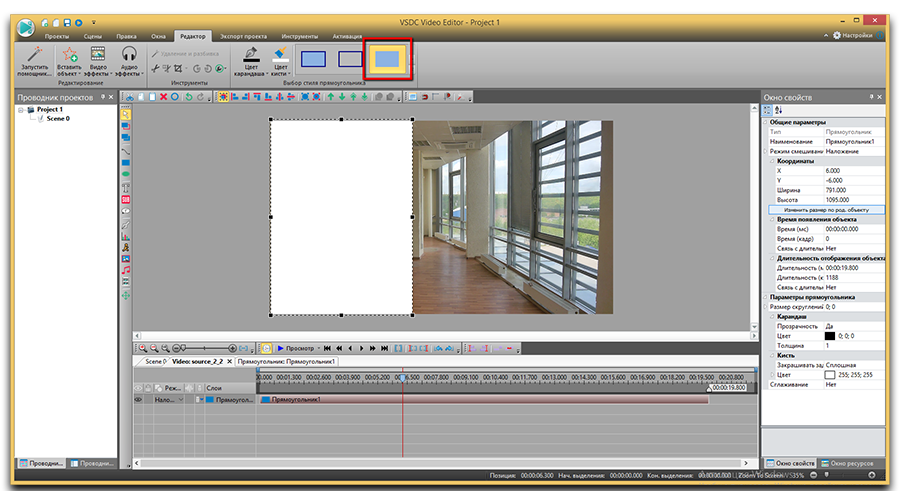This screenshot has width=900, height=491.
Task: Open the Аудио эффекты dropdown
Action: pyautogui.click(x=129, y=62)
